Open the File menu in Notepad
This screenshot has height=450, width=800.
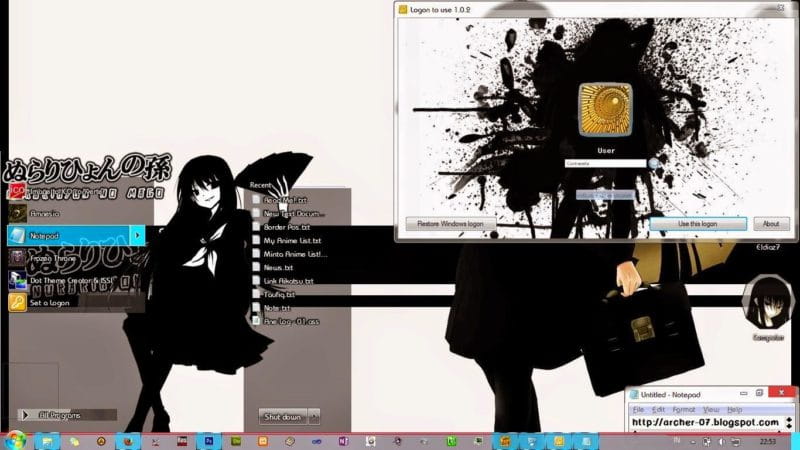tap(637, 410)
